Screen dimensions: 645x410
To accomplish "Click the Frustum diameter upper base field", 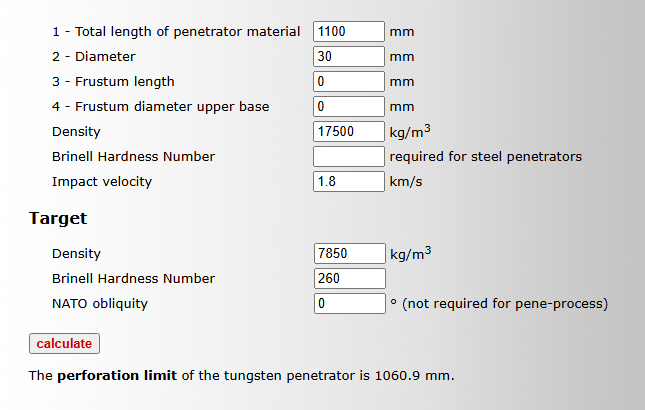I will click(x=349, y=107).
